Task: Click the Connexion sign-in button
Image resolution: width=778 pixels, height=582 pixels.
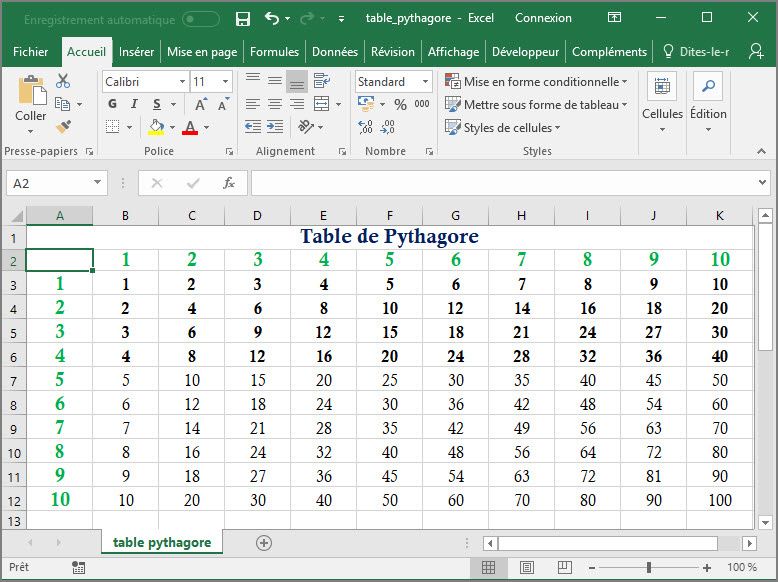Action: click(543, 18)
